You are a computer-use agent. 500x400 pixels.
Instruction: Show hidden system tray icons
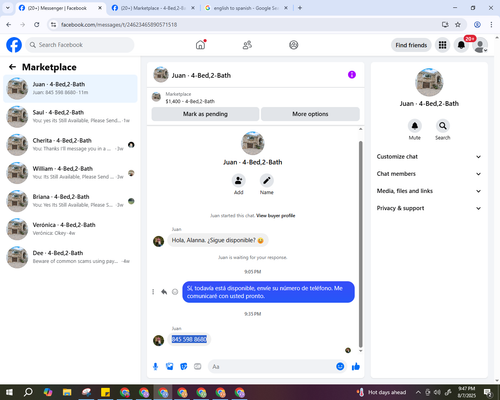(418, 392)
